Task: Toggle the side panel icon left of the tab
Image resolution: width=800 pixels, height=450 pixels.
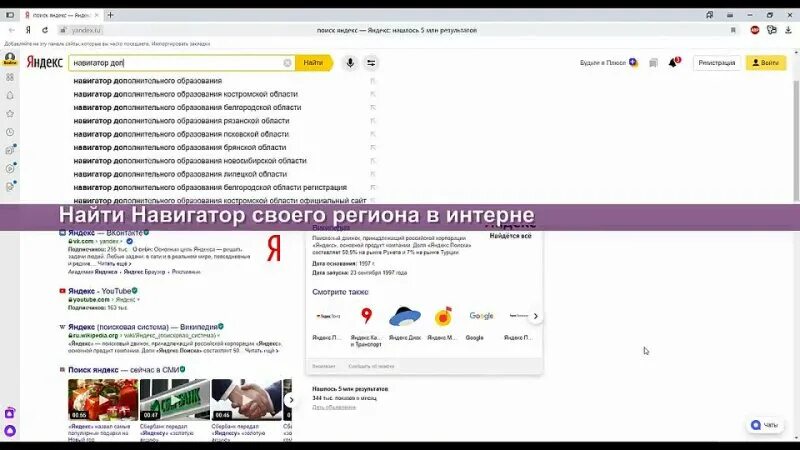Action: coord(10,15)
